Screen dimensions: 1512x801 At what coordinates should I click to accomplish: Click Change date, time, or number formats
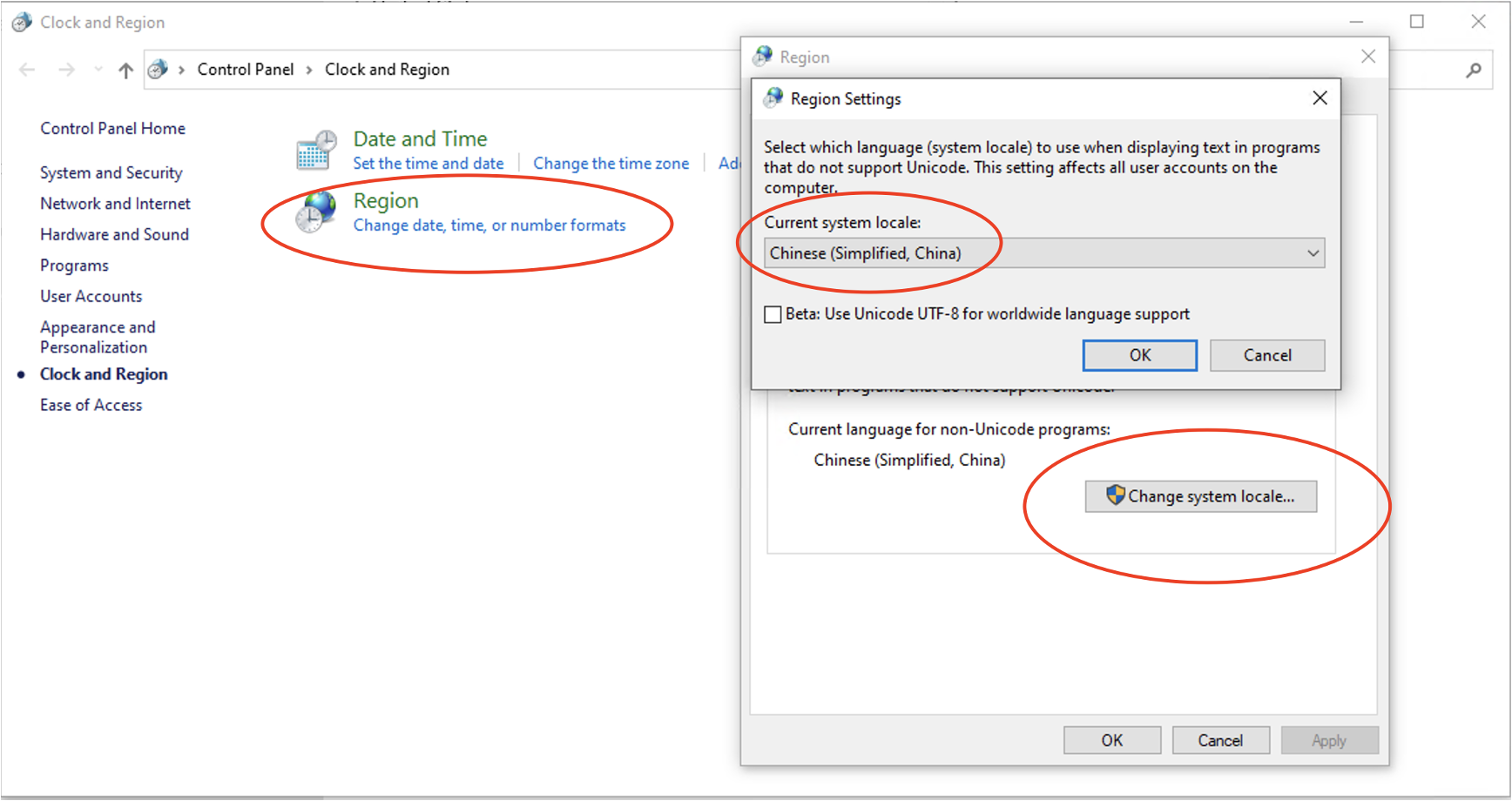click(x=489, y=225)
